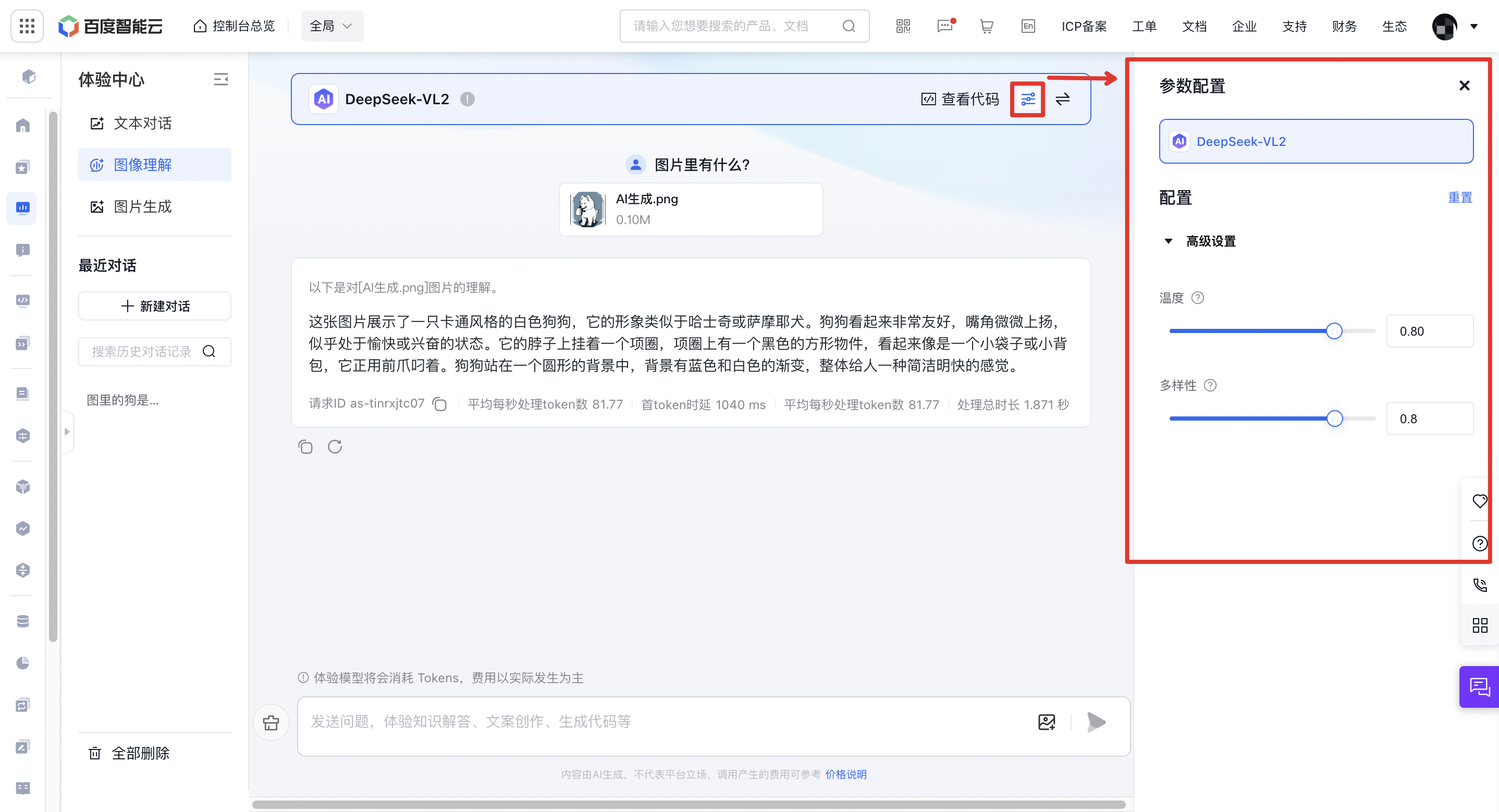Click the search magnifier in top search box
Viewport: 1499px width, 812px height.
pos(849,26)
